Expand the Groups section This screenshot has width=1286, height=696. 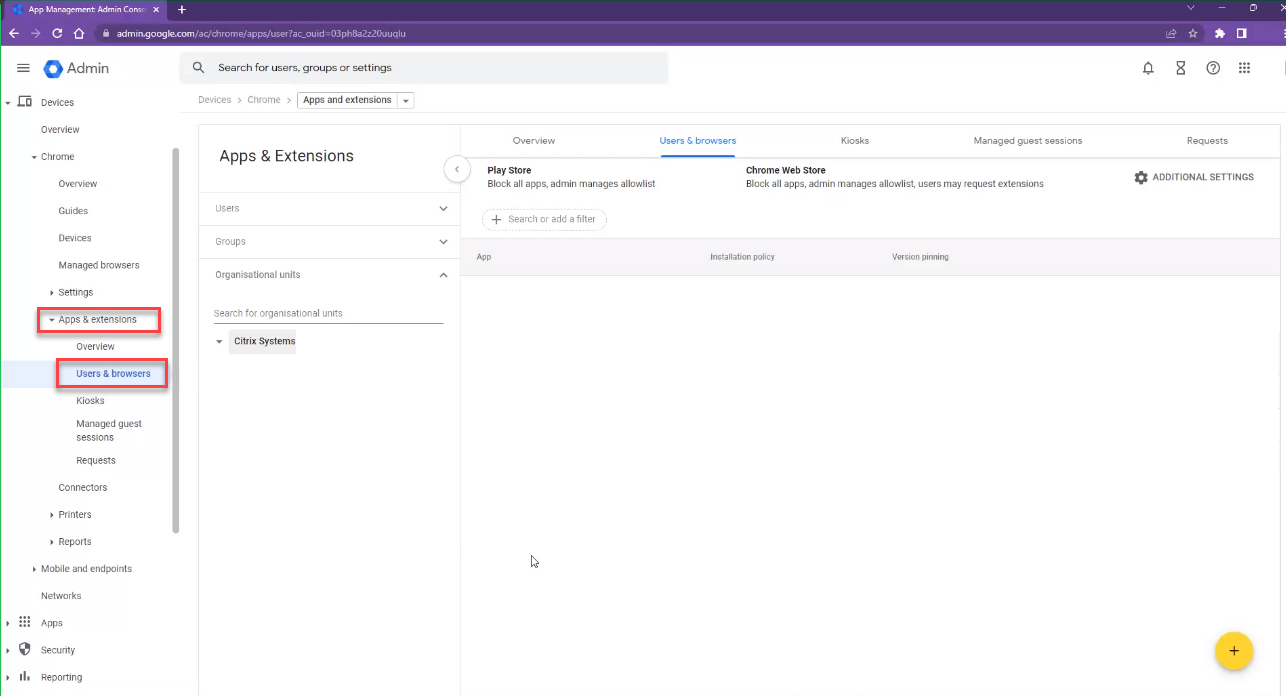coord(443,242)
